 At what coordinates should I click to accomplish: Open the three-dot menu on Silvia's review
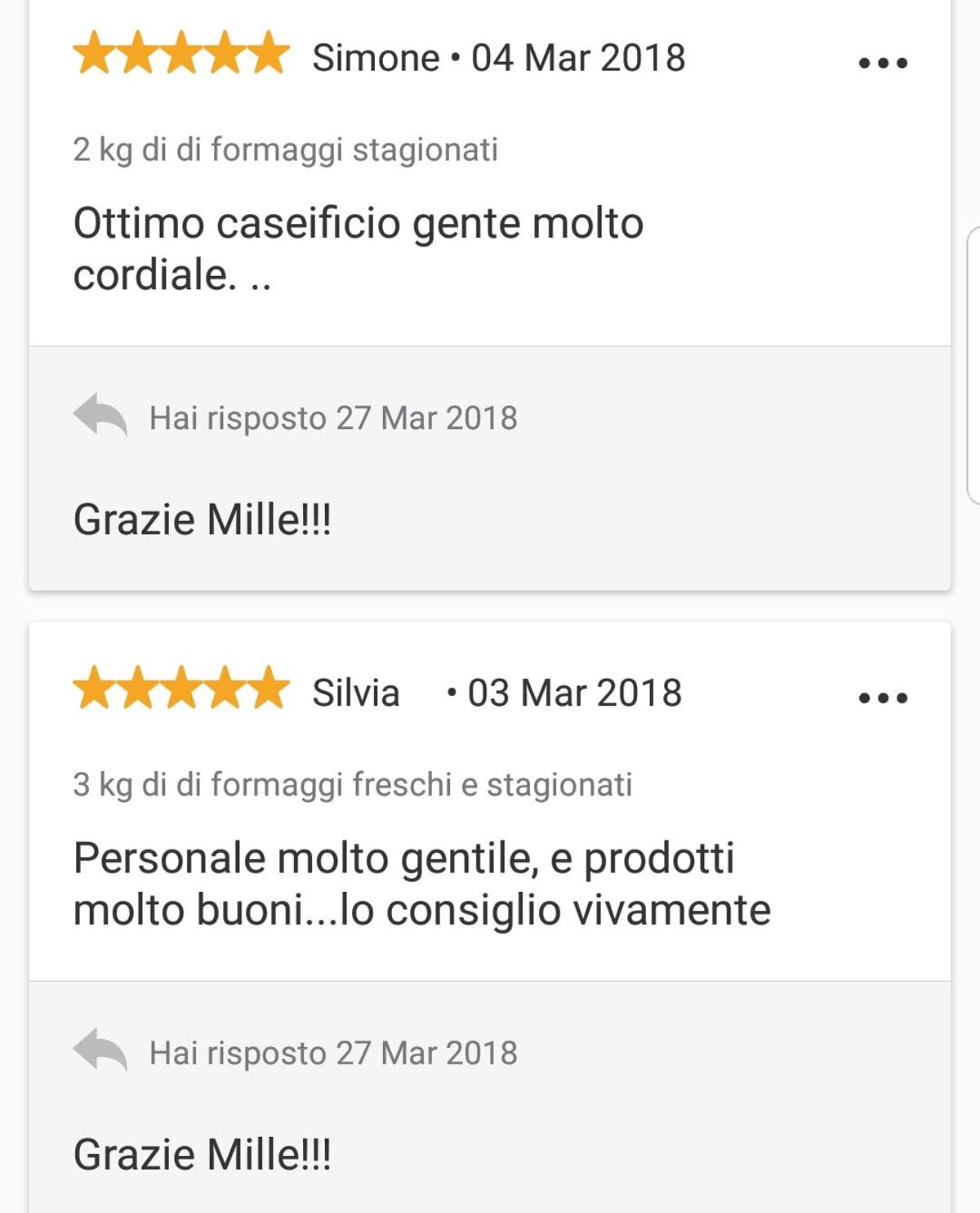click(883, 698)
